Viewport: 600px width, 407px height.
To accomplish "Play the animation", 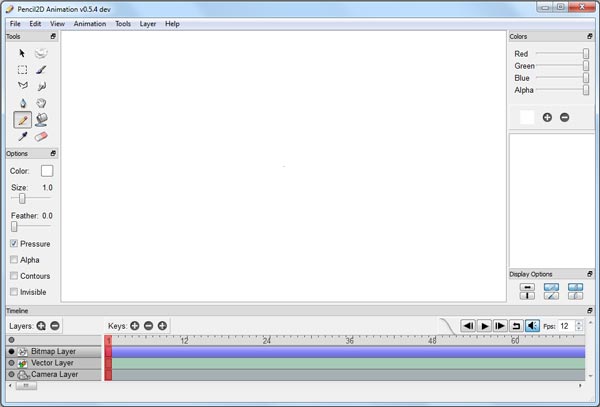I will [484, 326].
